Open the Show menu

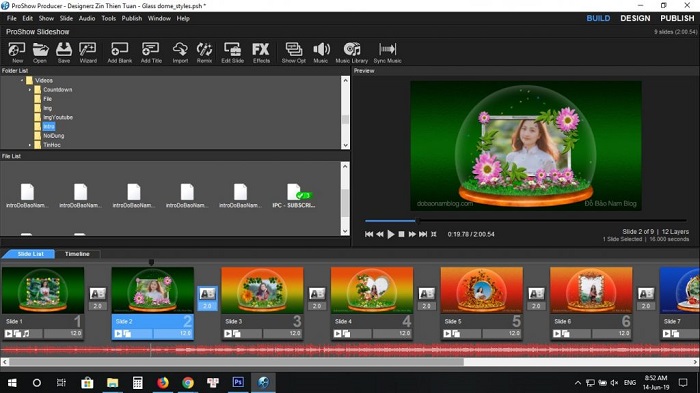[46, 18]
